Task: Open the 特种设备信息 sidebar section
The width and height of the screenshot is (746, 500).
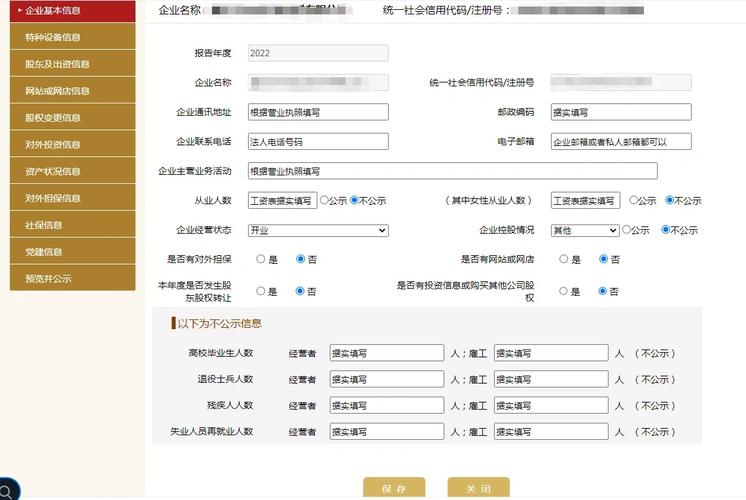Action: [72, 37]
